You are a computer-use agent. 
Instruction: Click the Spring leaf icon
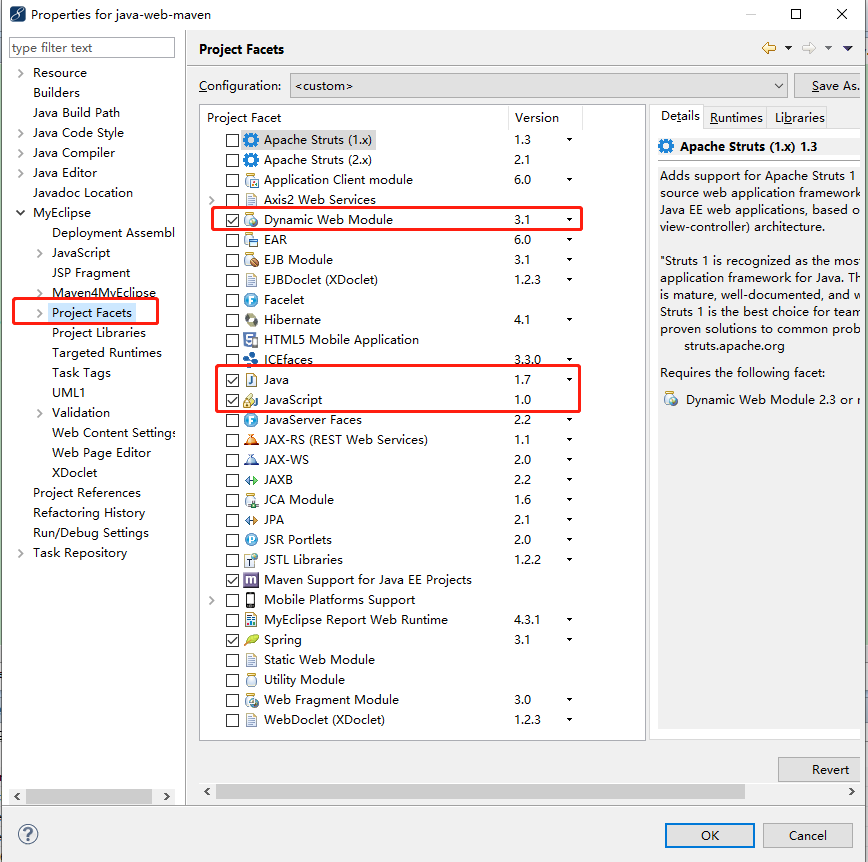point(251,640)
